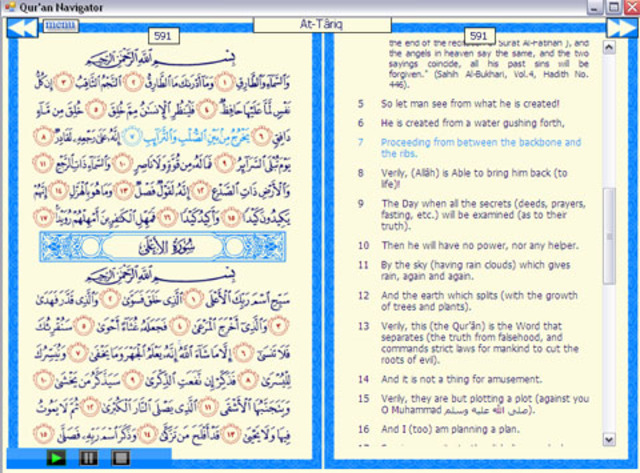Click the translation scrollbar thumb
The width and height of the screenshot is (640, 473).
point(609,235)
